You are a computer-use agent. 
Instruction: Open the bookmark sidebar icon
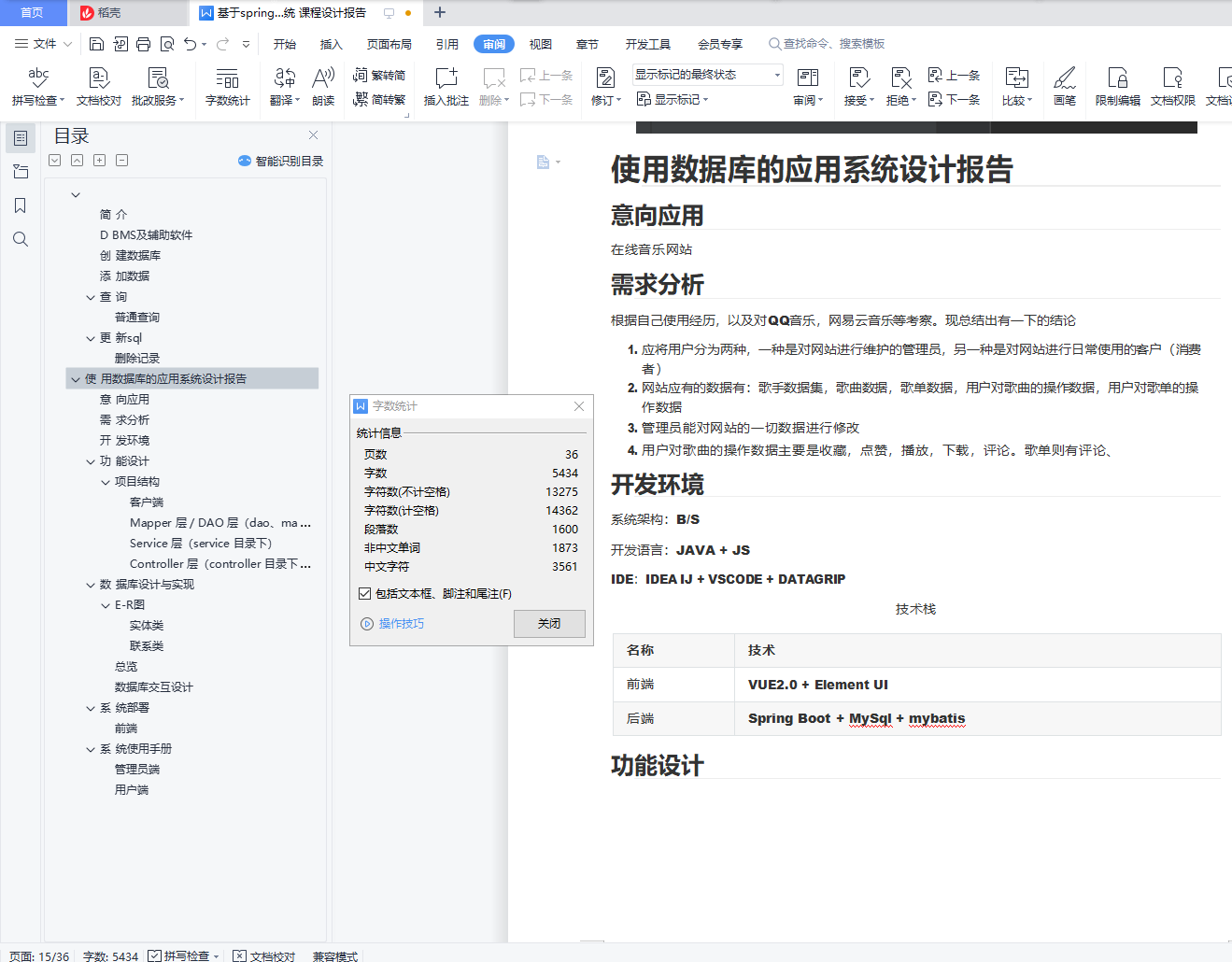tap(21, 205)
